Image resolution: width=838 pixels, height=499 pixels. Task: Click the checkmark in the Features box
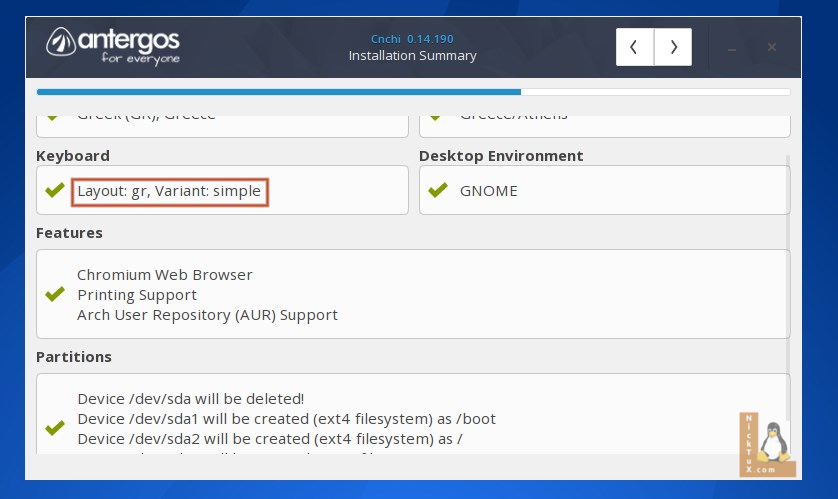coord(55,295)
